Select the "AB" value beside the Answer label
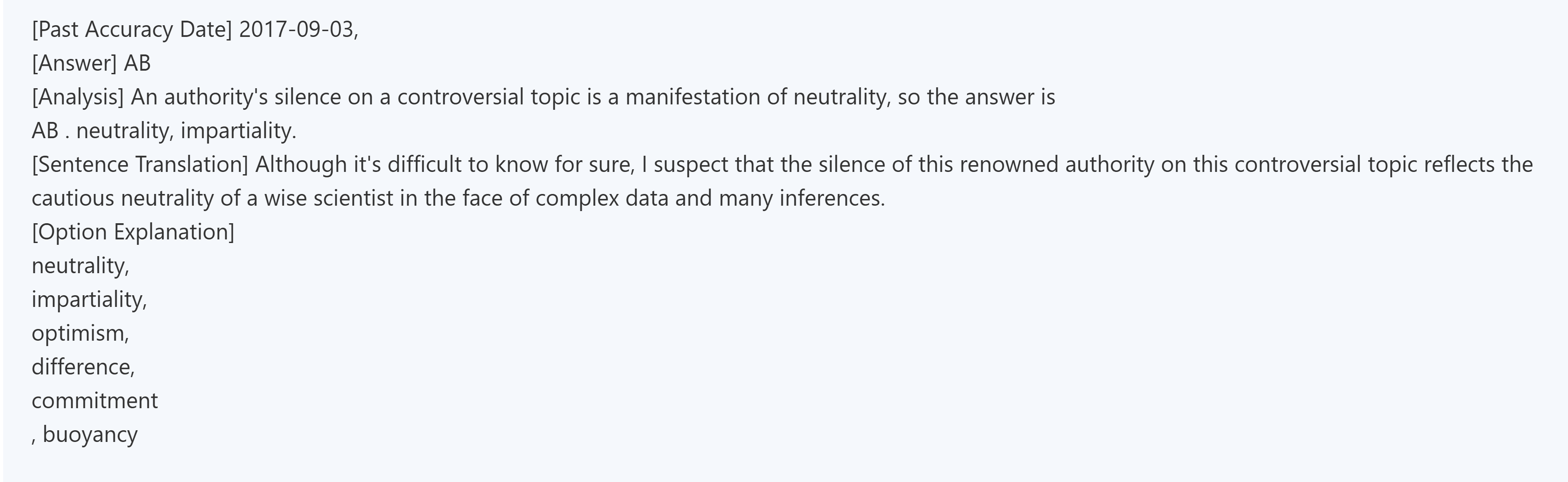Screen dimensions: 1568x482 point(137,63)
